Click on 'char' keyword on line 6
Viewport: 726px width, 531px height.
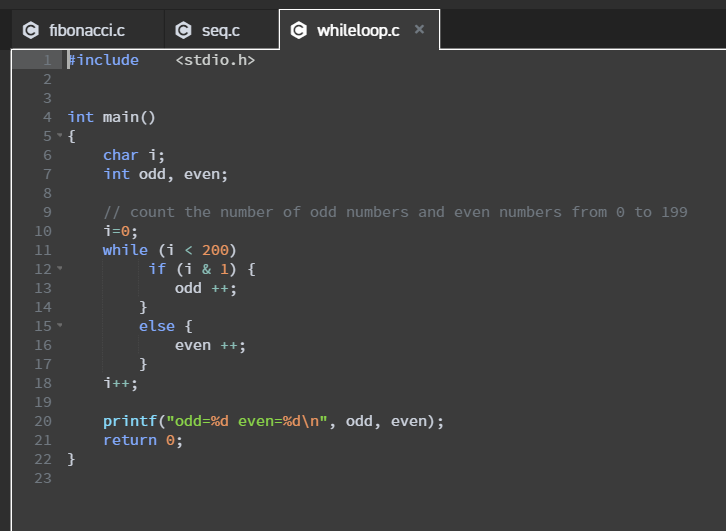click(x=120, y=155)
